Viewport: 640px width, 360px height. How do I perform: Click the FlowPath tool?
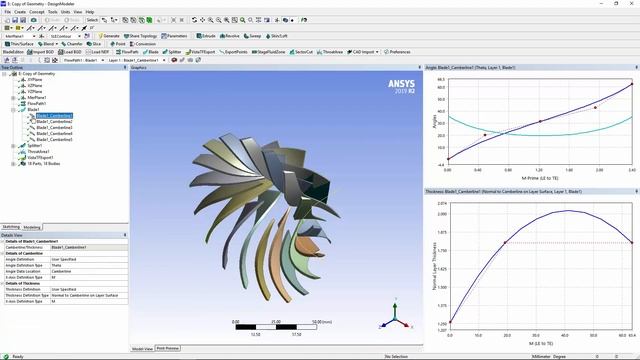tap(127, 52)
